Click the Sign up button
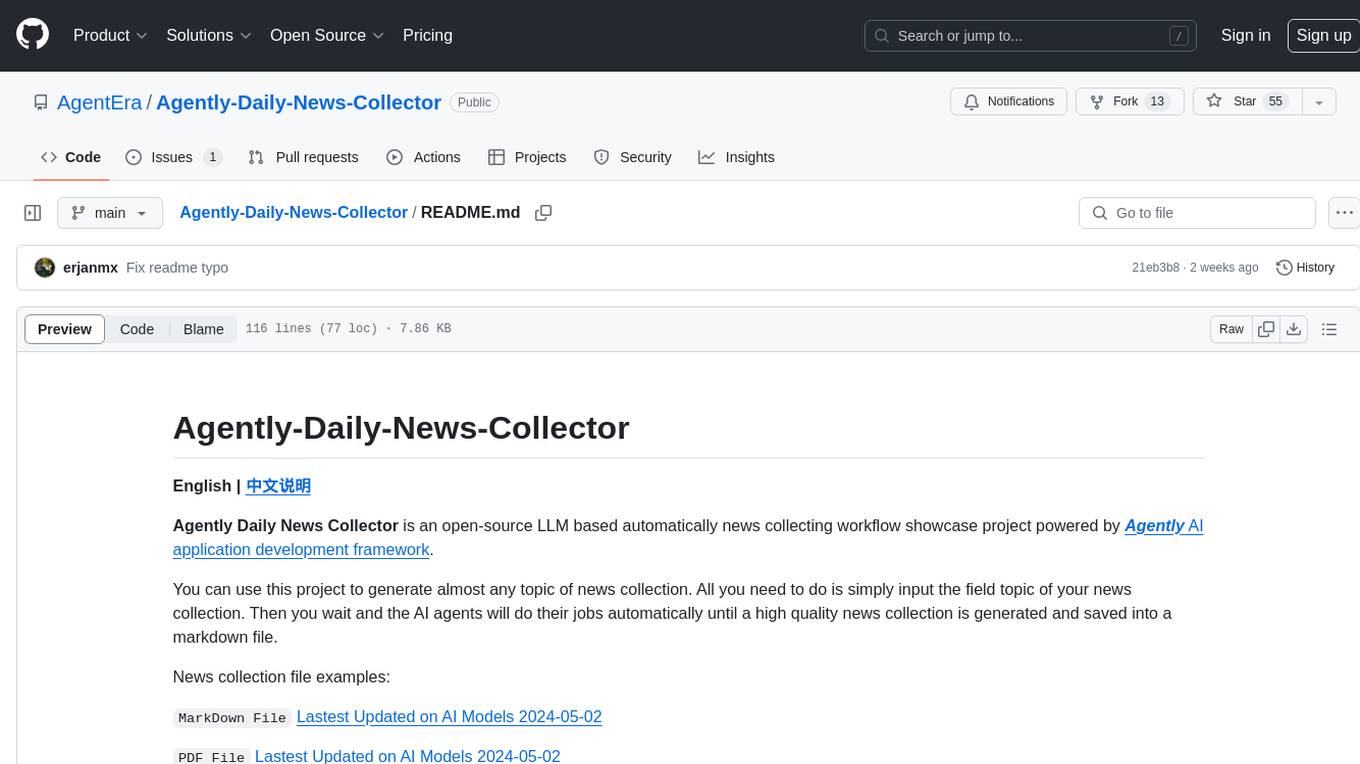The image size is (1360, 764). pos(1323,35)
